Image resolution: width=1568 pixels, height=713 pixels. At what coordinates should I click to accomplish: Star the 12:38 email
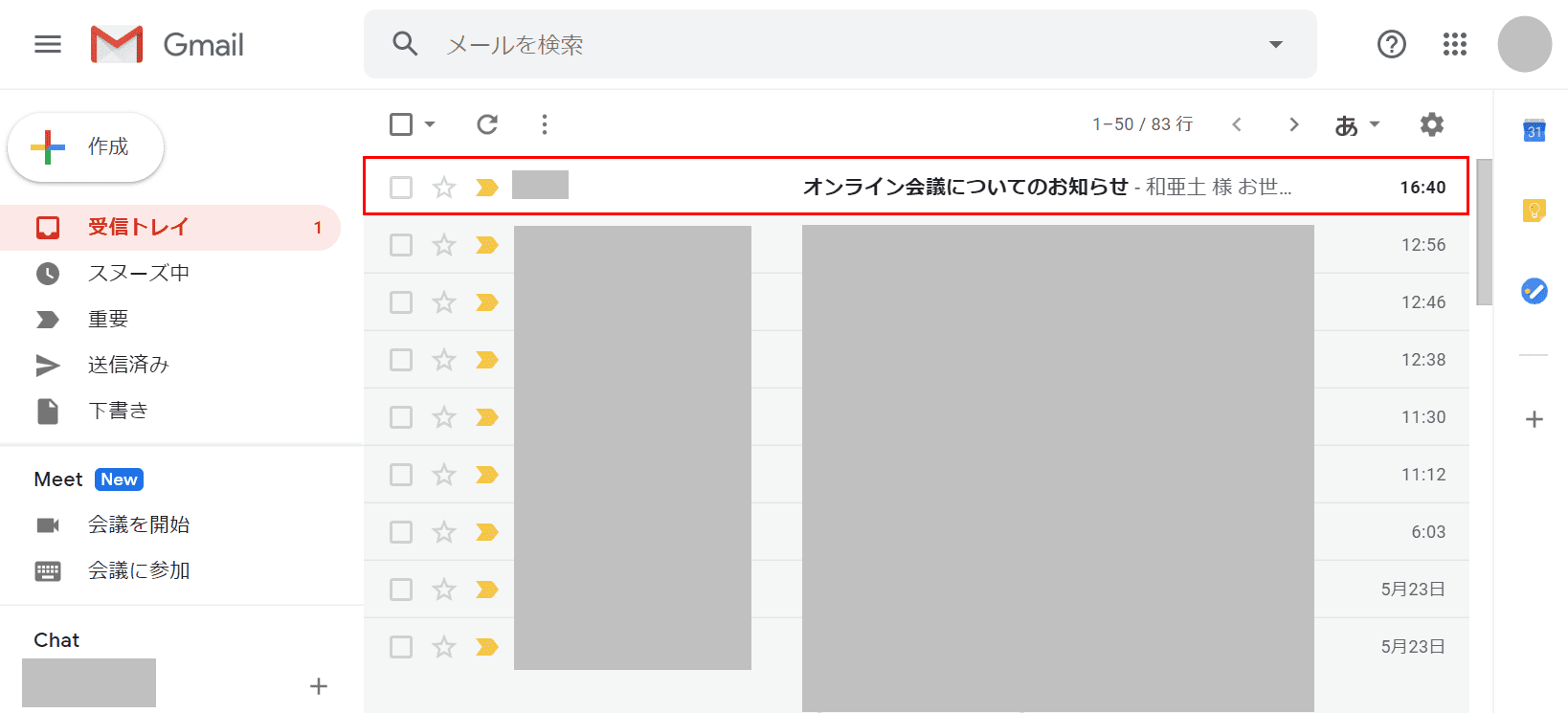pos(444,360)
